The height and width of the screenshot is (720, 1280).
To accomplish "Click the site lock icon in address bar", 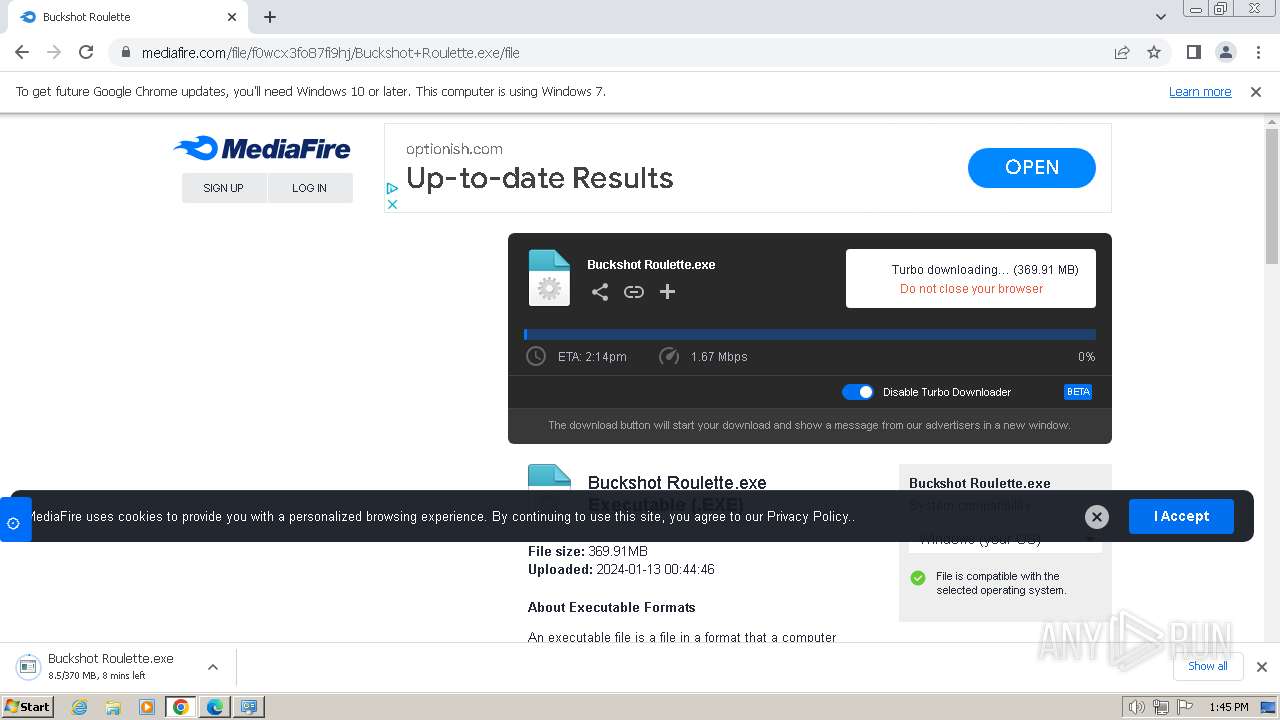I will point(125,53).
